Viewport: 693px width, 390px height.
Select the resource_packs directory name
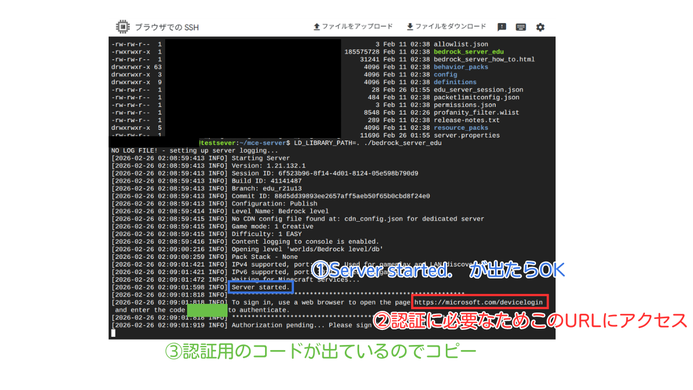(x=461, y=128)
